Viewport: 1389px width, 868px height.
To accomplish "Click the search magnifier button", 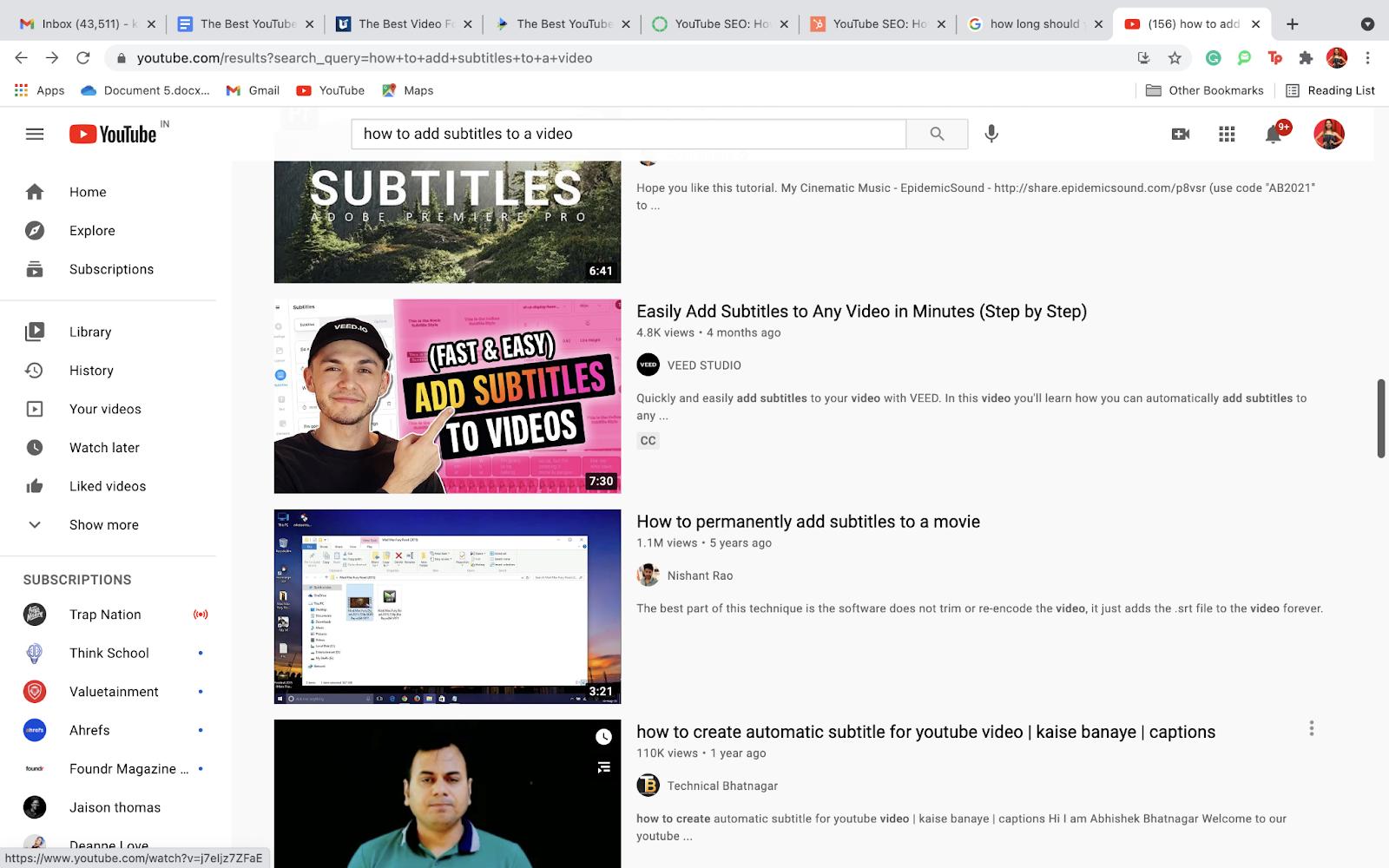I will click(937, 134).
